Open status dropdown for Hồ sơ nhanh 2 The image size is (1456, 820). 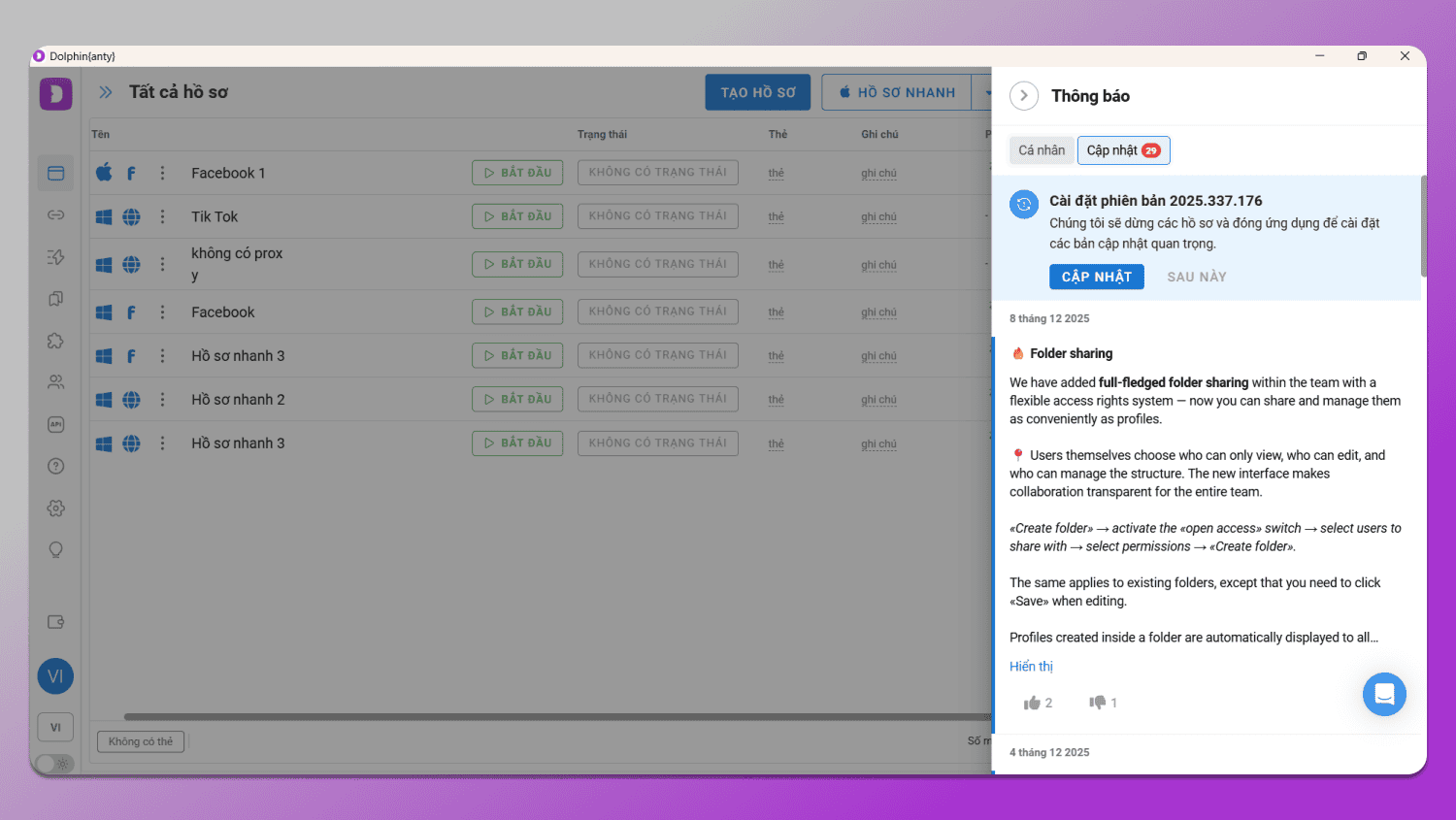click(x=658, y=399)
